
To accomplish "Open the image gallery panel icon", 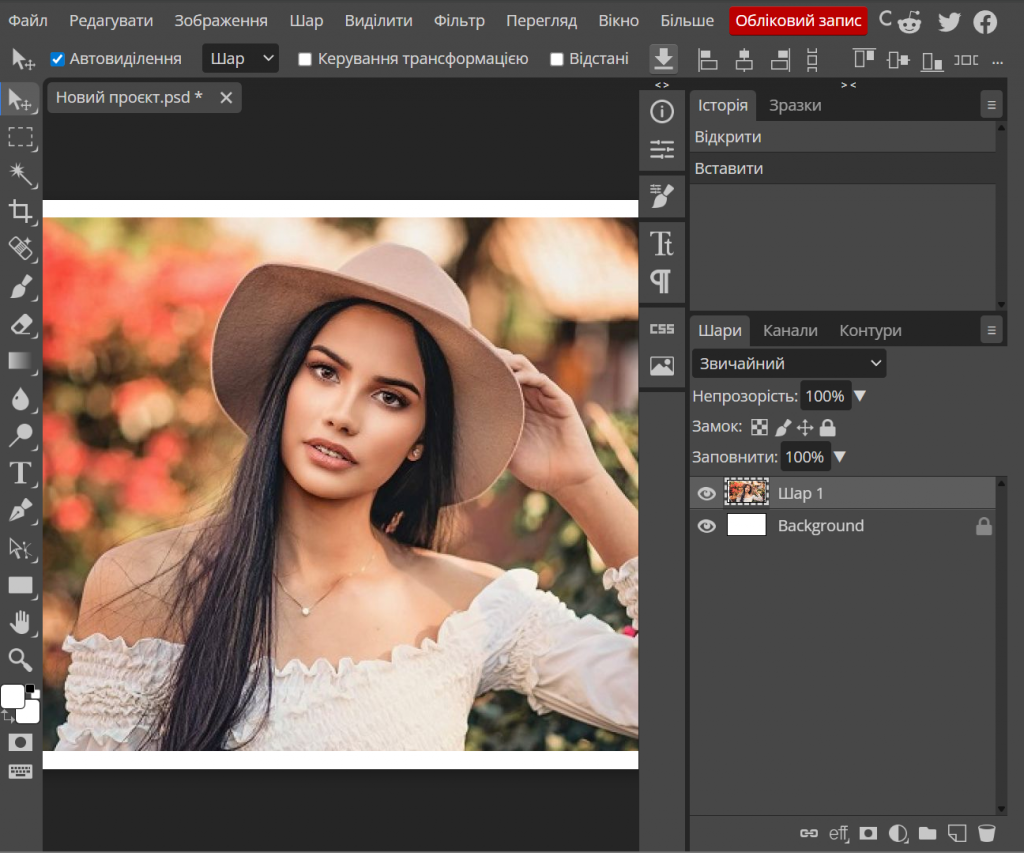I will click(662, 366).
